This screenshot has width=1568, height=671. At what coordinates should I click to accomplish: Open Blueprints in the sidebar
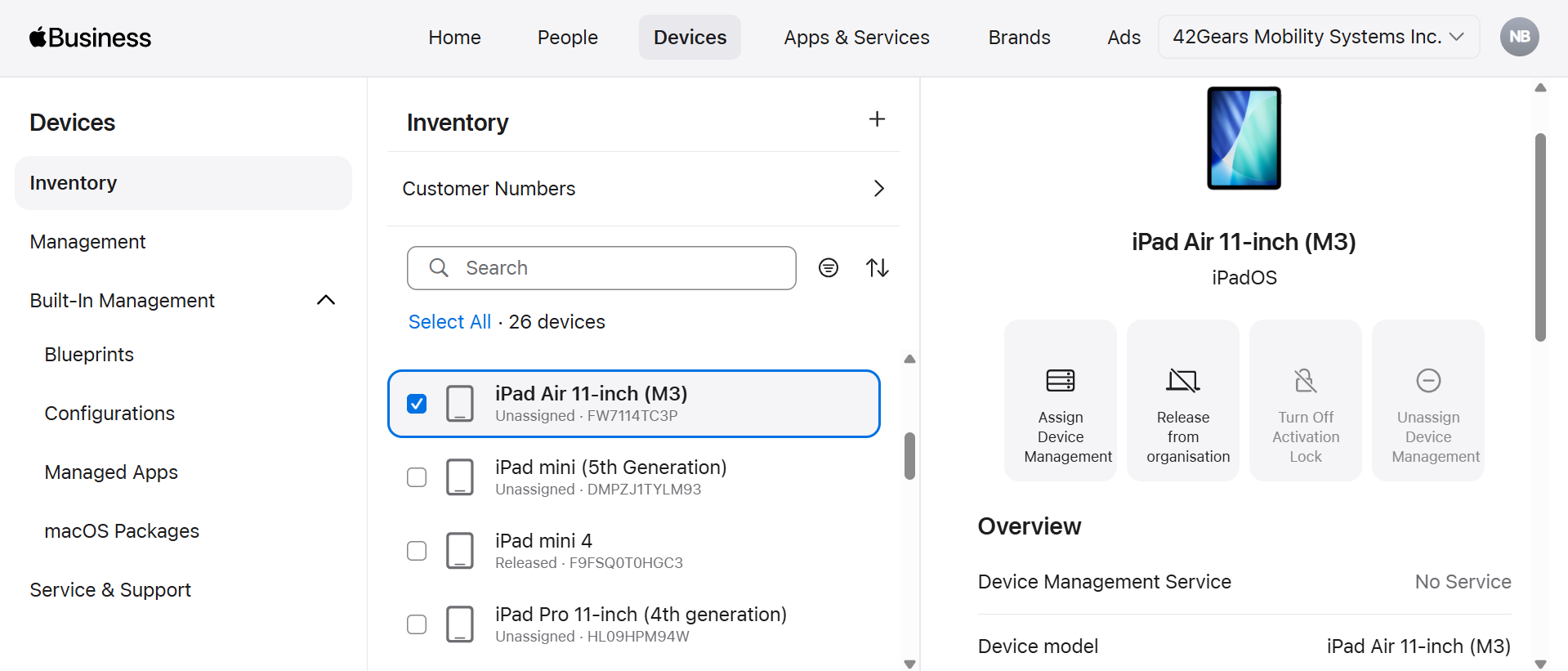click(89, 355)
